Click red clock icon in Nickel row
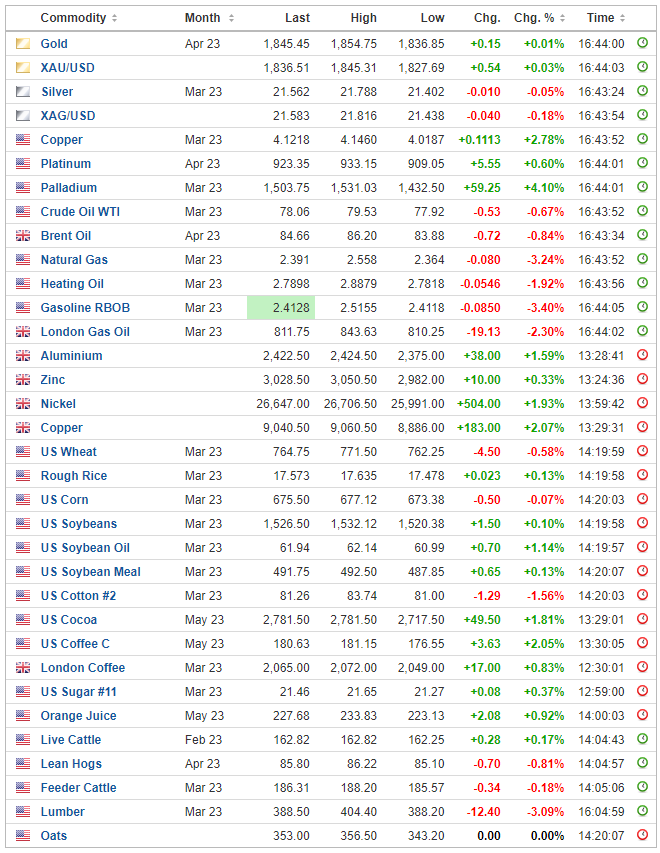Screen dimensions: 660x853 click(643, 403)
